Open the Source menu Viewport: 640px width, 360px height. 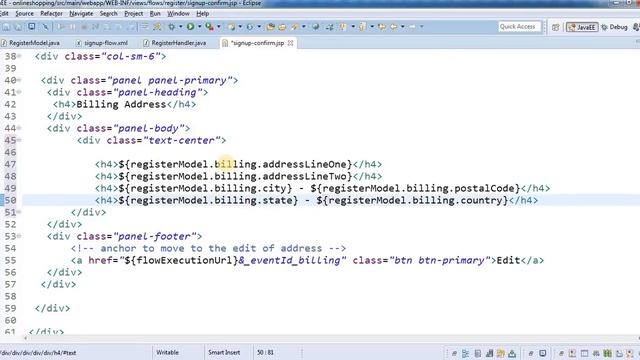click(x=24, y=13)
